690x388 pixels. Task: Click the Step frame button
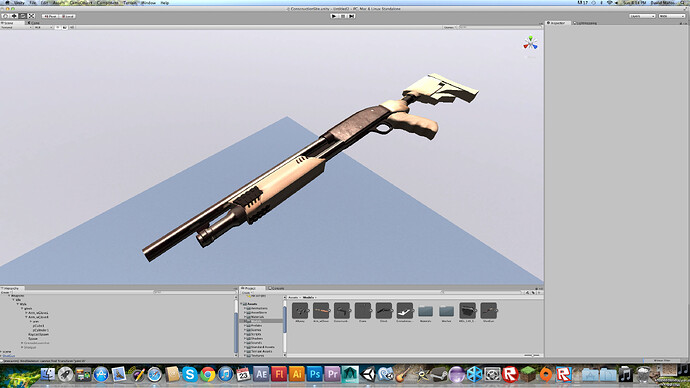click(352, 16)
